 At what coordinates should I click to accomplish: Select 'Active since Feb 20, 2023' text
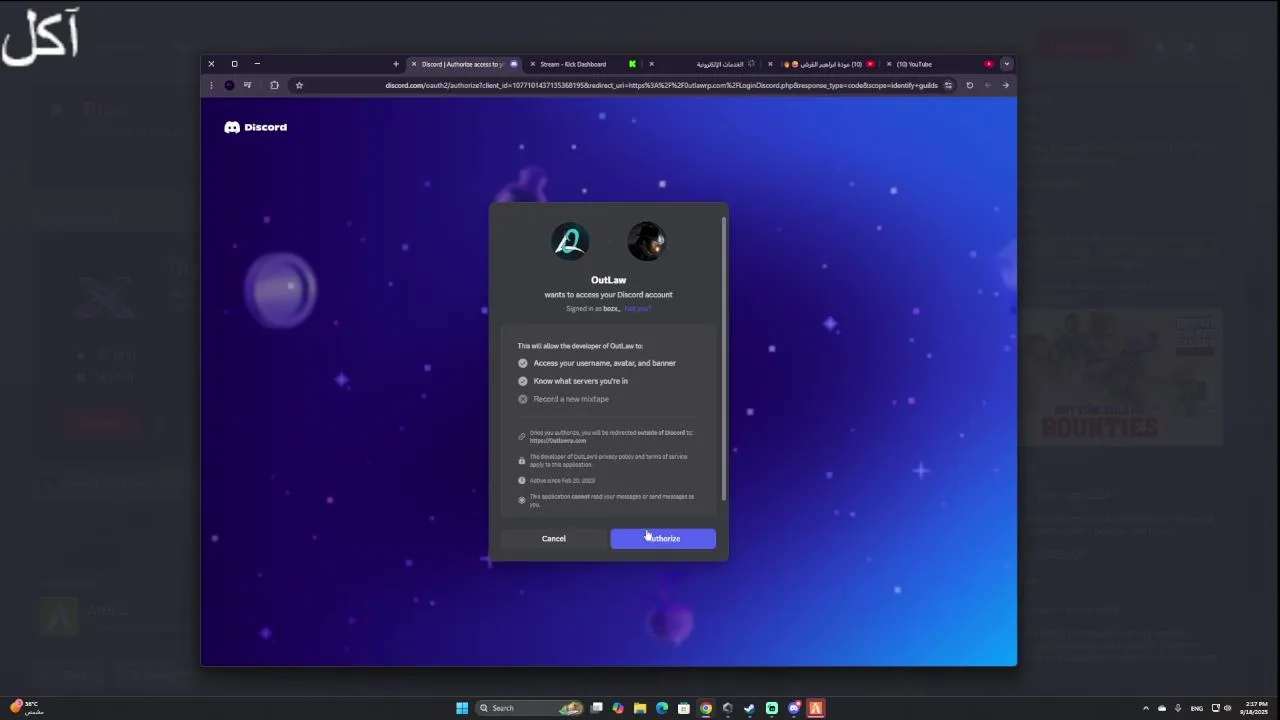click(562, 481)
